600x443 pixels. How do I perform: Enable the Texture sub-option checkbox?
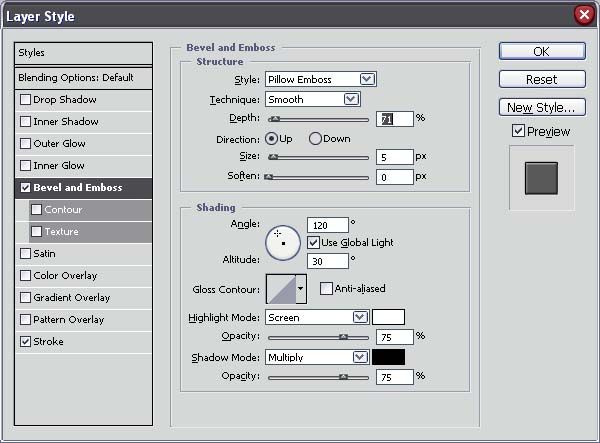tap(36, 231)
